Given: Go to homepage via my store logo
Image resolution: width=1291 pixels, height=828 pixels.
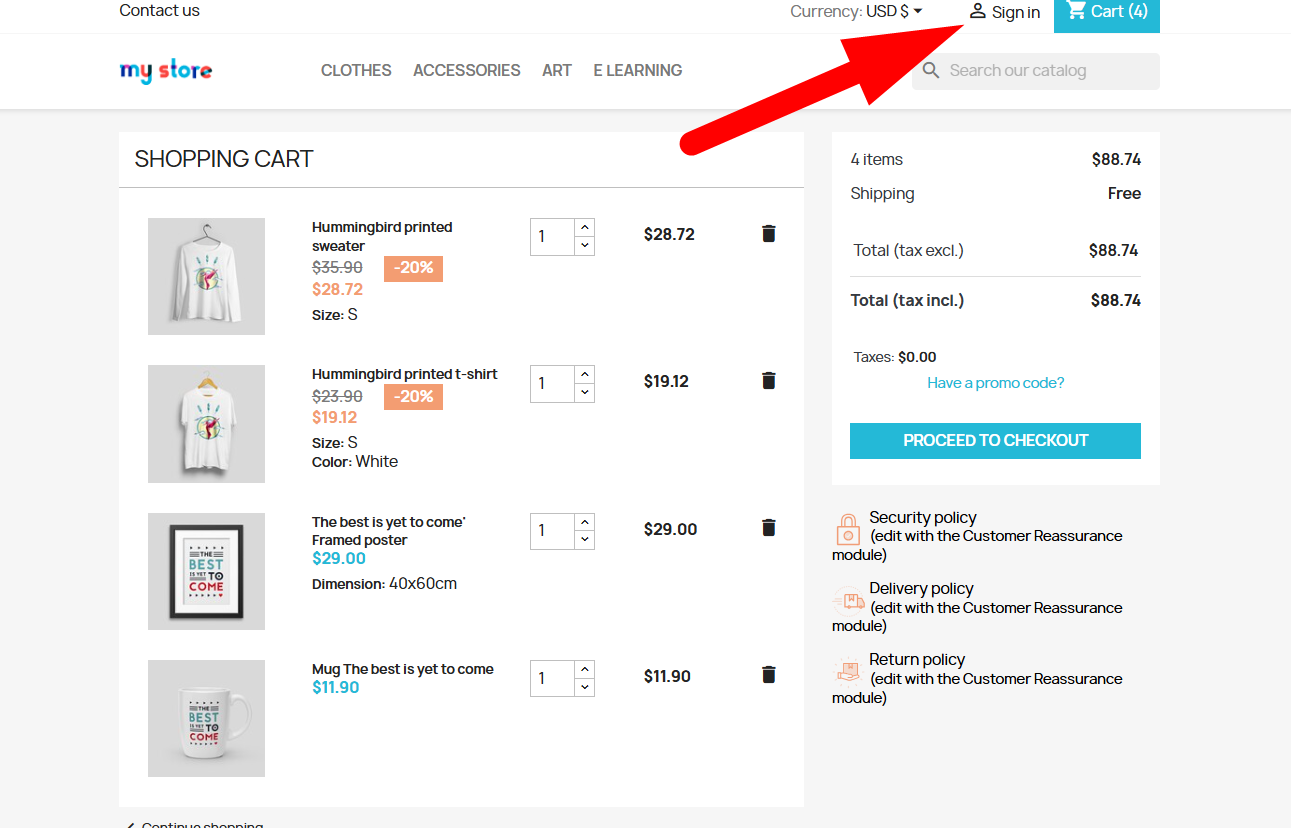Looking at the screenshot, I should [x=166, y=70].
